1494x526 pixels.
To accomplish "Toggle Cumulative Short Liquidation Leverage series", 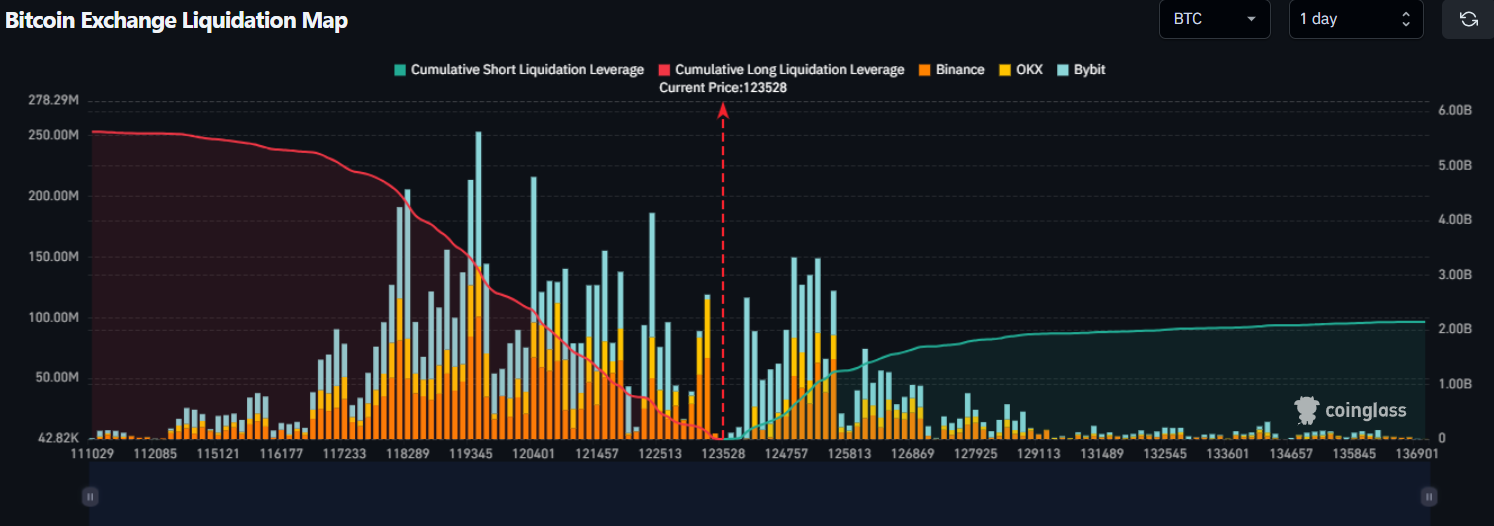I will coord(519,70).
